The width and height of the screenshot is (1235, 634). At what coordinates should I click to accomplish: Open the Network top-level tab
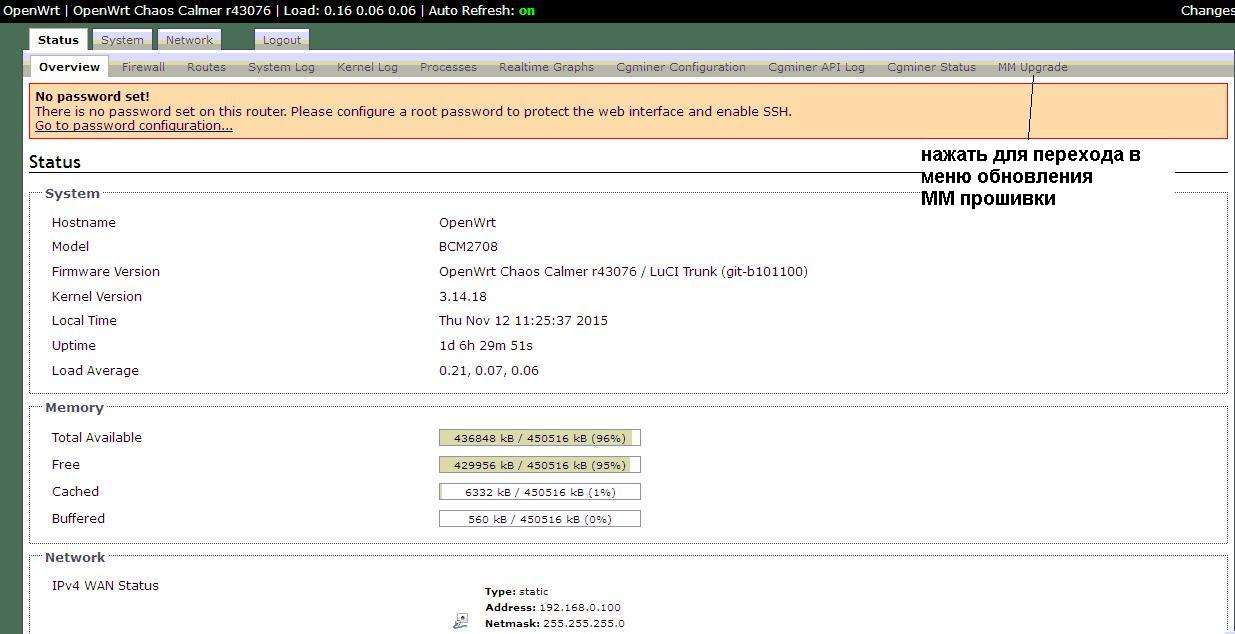(189, 40)
